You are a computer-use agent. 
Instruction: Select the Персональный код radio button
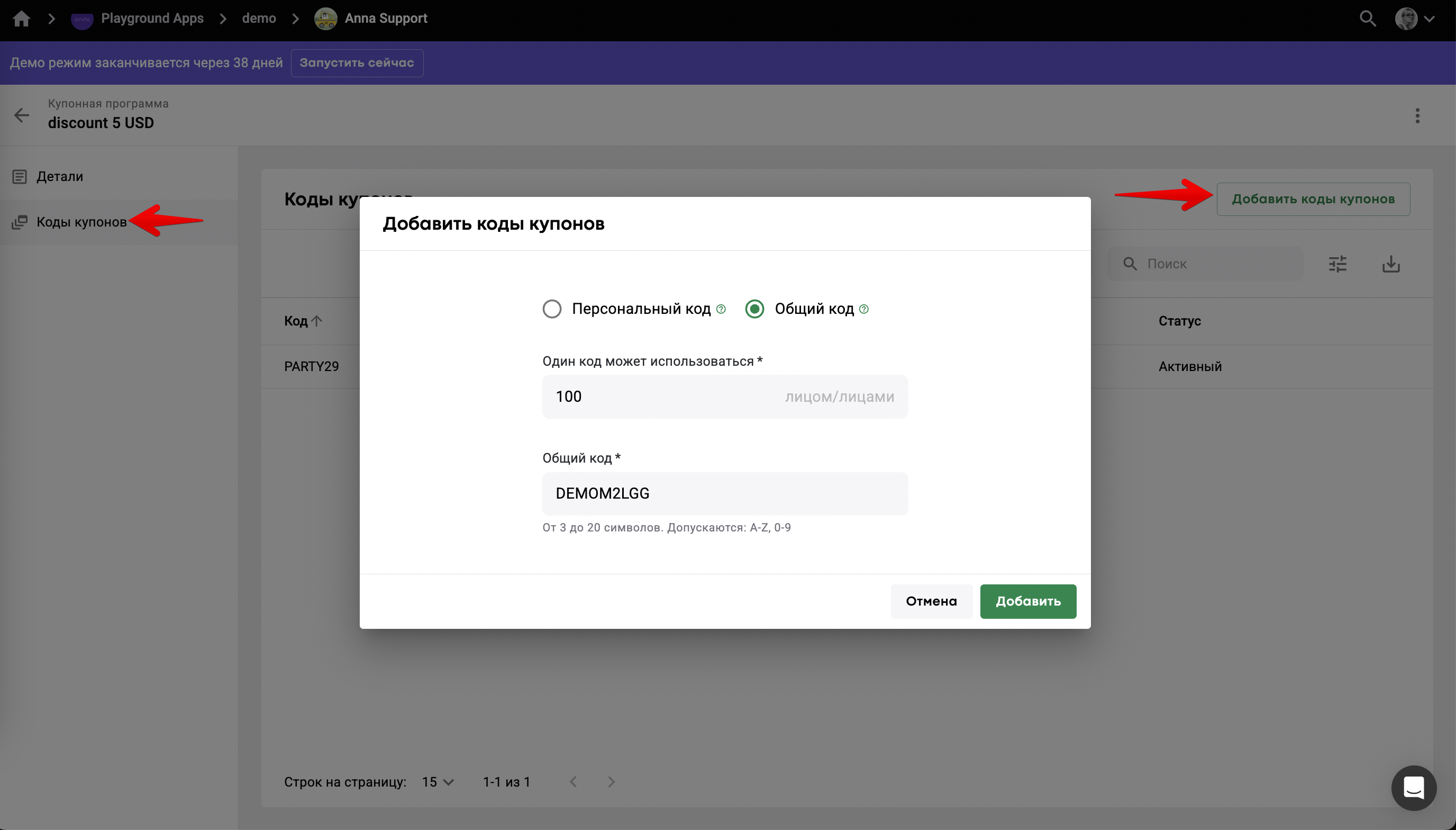click(x=551, y=309)
